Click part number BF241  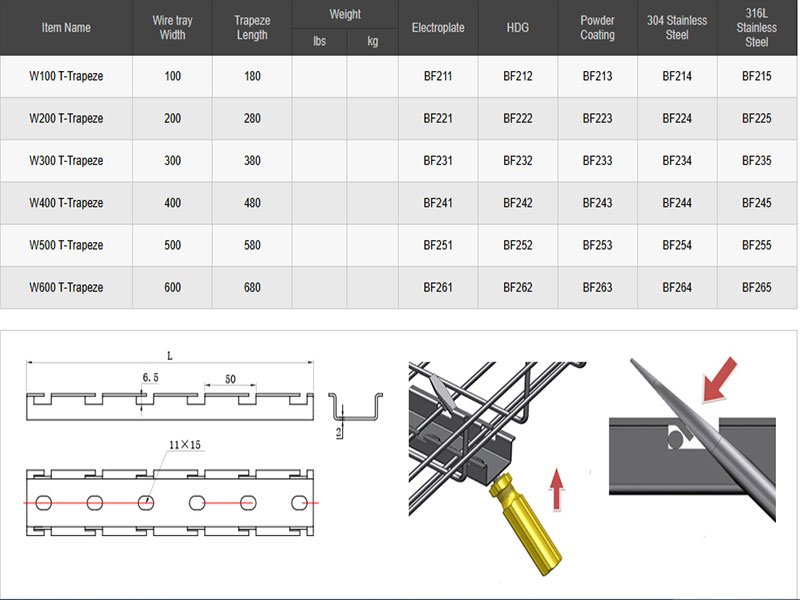tap(438, 203)
